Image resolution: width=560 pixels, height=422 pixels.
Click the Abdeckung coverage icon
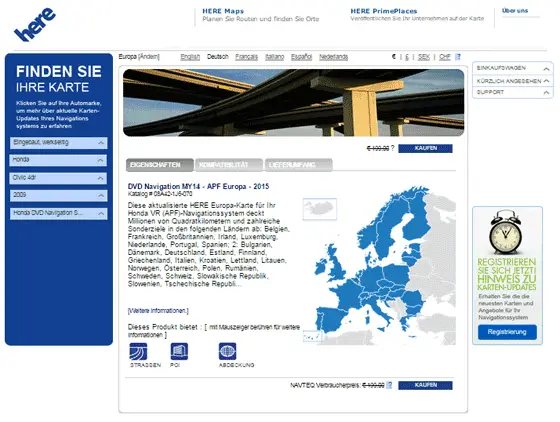(228, 351)
